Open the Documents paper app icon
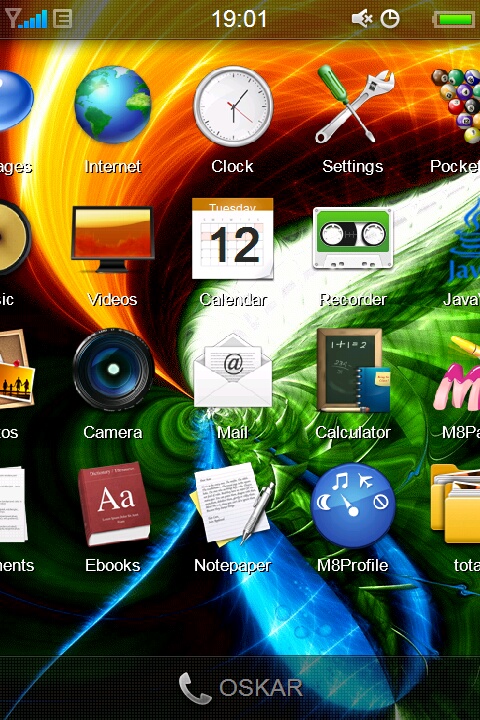The width and height of the screenshot is (480, 720). (x=13, y=504)
